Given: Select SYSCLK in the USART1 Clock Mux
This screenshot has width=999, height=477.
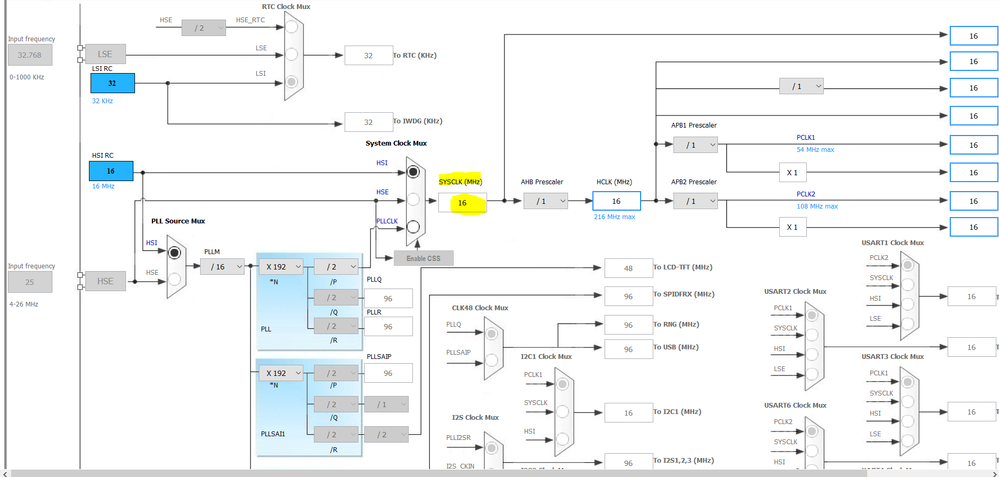Looking at the screenshot, I should 907,284.
